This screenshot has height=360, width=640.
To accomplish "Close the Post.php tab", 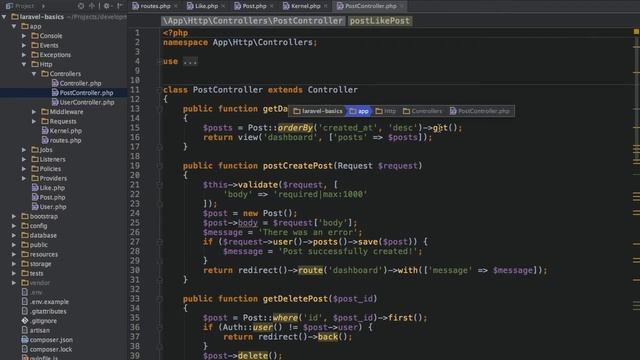I will click(x=271, y=6).
